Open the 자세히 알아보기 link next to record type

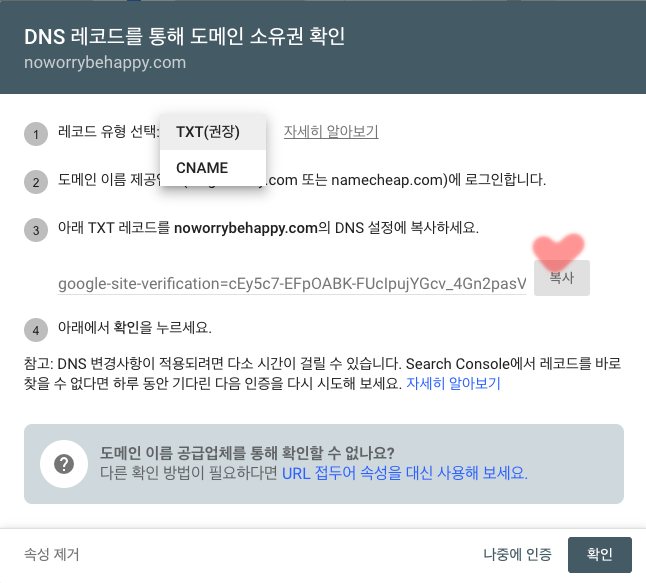click(x=331, y=131)
